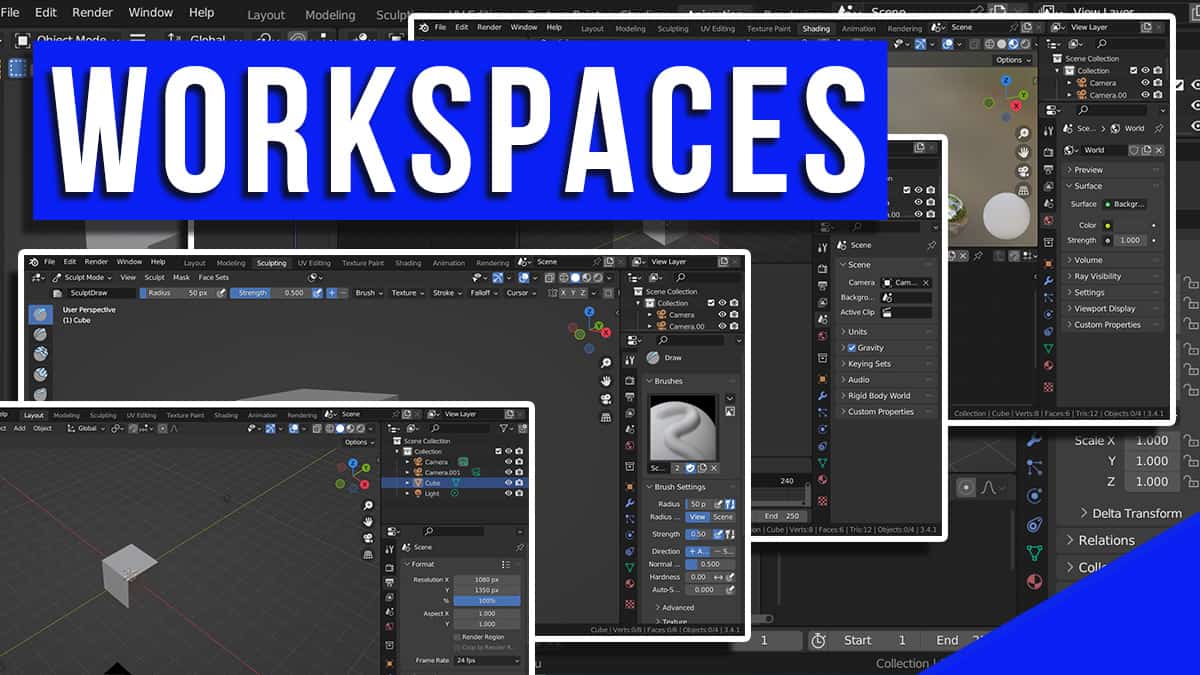Open Render menu in background window menu bar
This screenshot has height=675, width=1200.
[92, 13]
